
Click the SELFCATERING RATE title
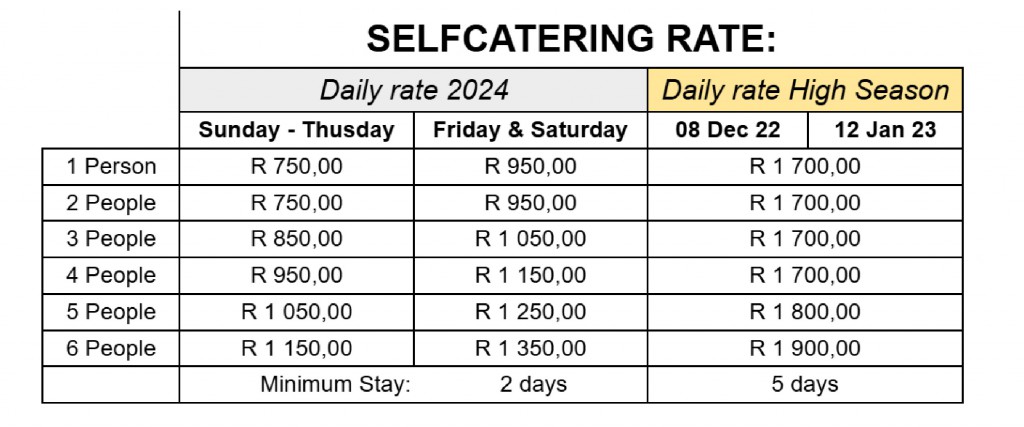tap(571, 39)
